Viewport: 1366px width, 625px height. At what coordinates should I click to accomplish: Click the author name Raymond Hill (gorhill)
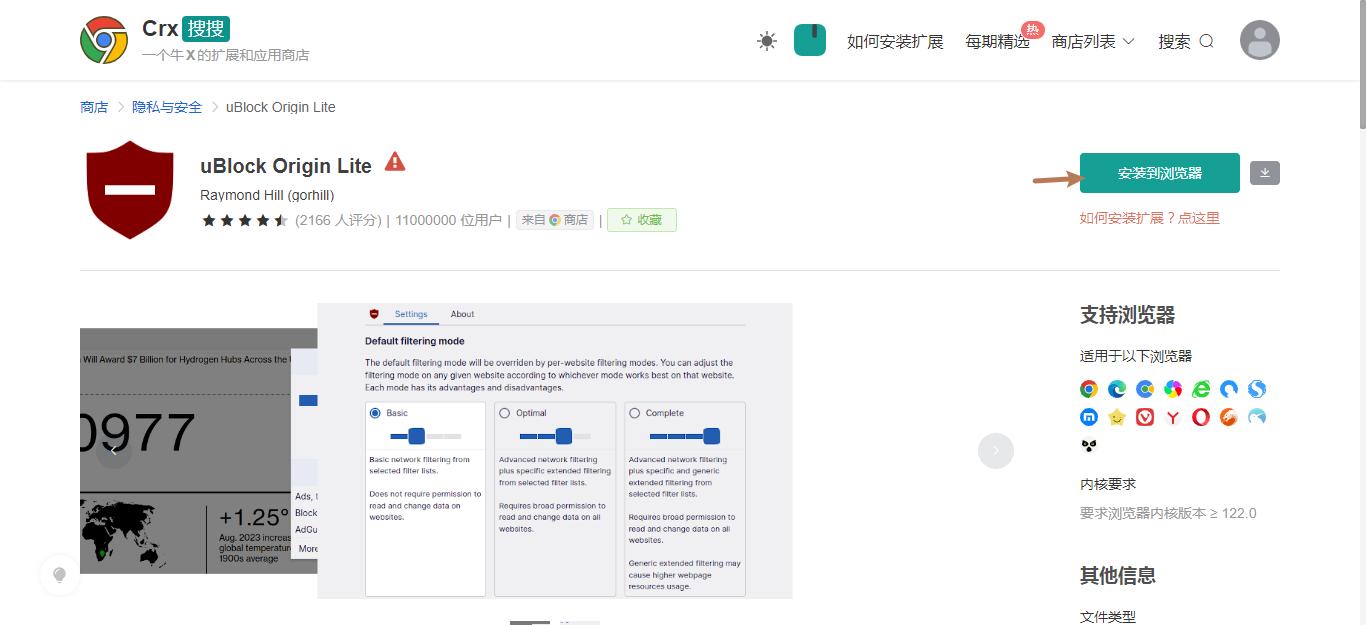tap(267, 195)
